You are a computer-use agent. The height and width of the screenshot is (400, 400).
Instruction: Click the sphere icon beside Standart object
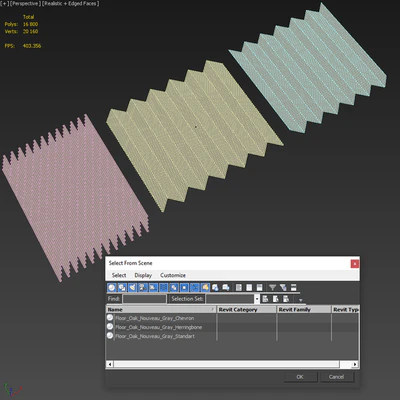[110, 336]
